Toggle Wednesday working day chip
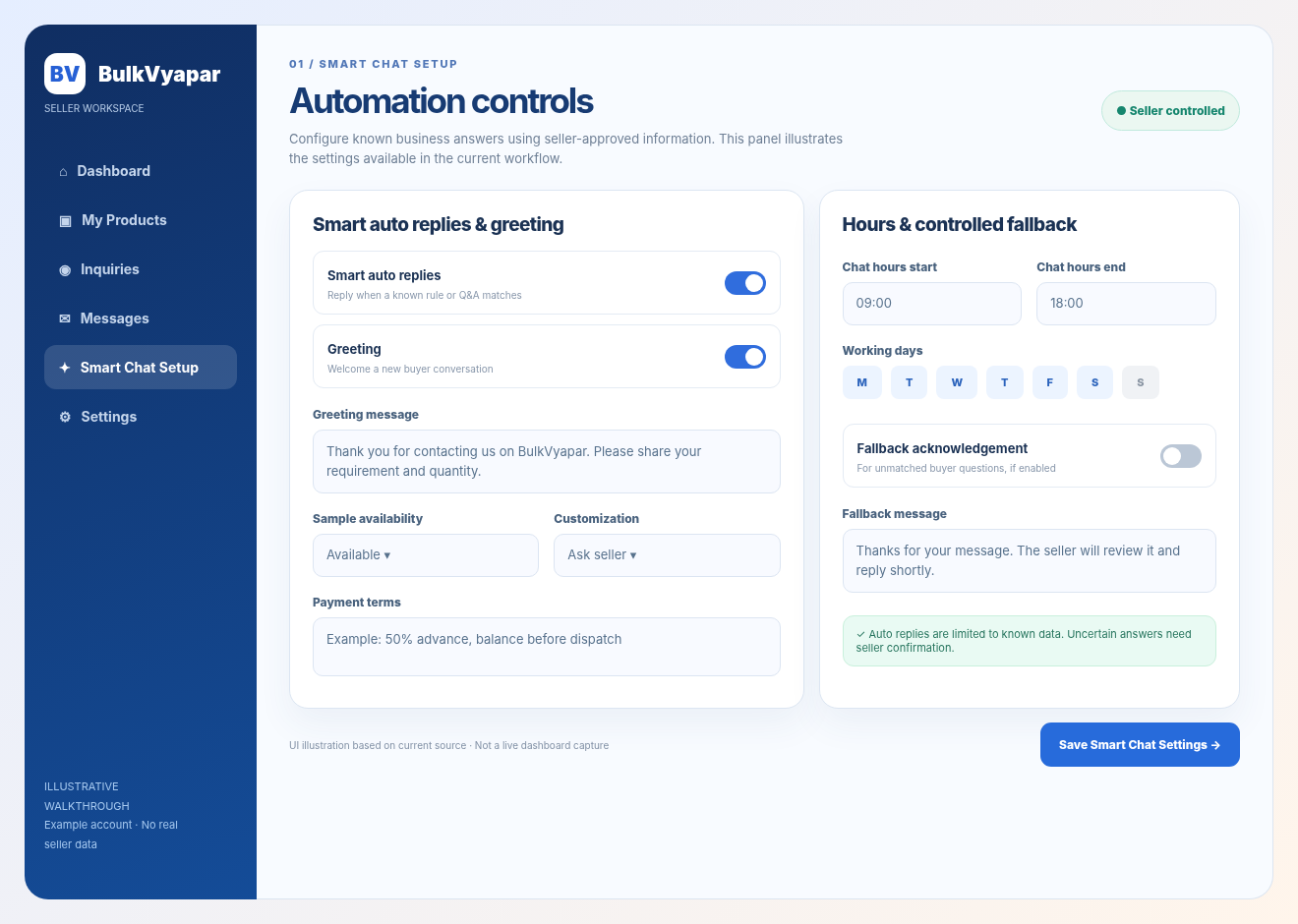Screen dimensions: 1298x924 click(957, 382)
